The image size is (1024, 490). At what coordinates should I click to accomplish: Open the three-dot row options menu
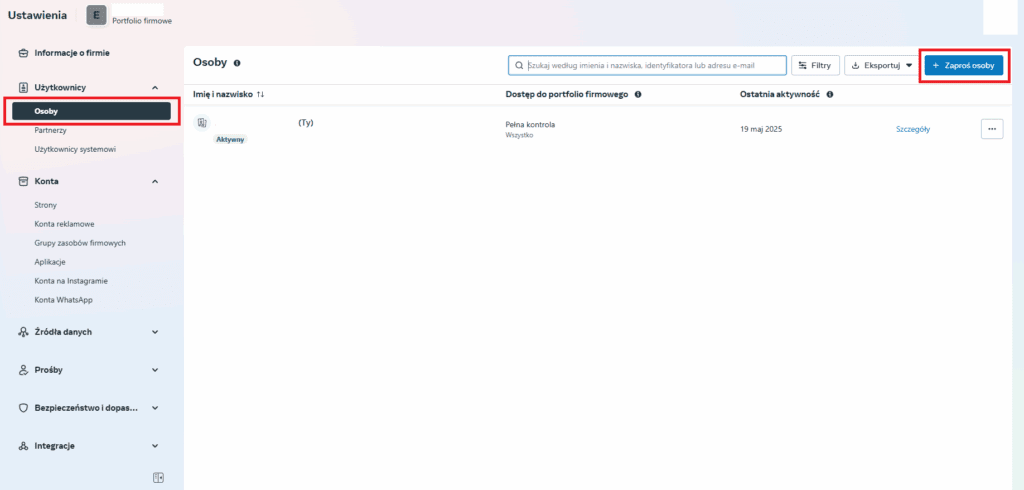(992, 129)
